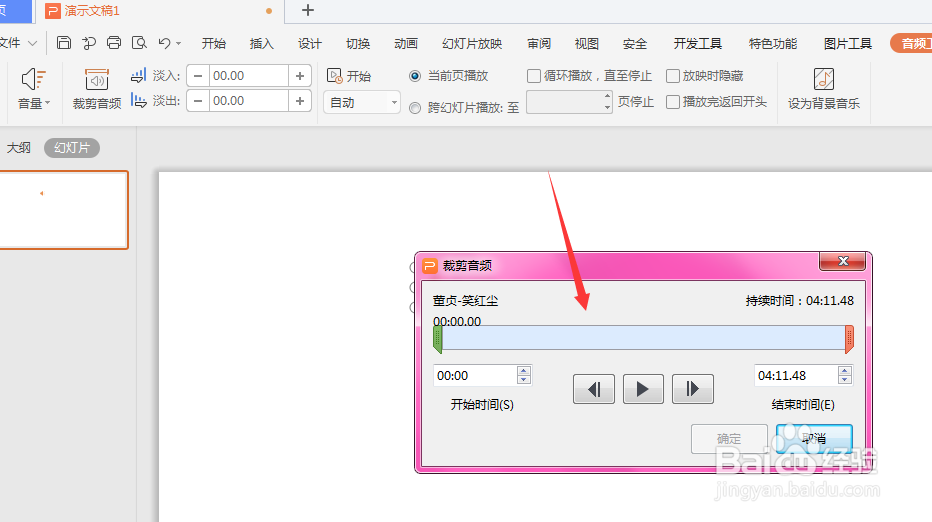Viewport: 932px width, 522px height.
Task: Open the 图片工具 ribbon tab
Action: pyautogui.click(x=848, y=43)
